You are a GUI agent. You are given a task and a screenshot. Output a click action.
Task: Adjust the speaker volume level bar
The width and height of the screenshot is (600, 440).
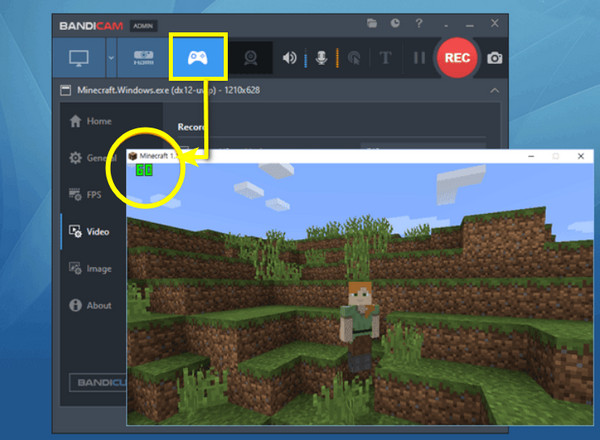[305, 58]
